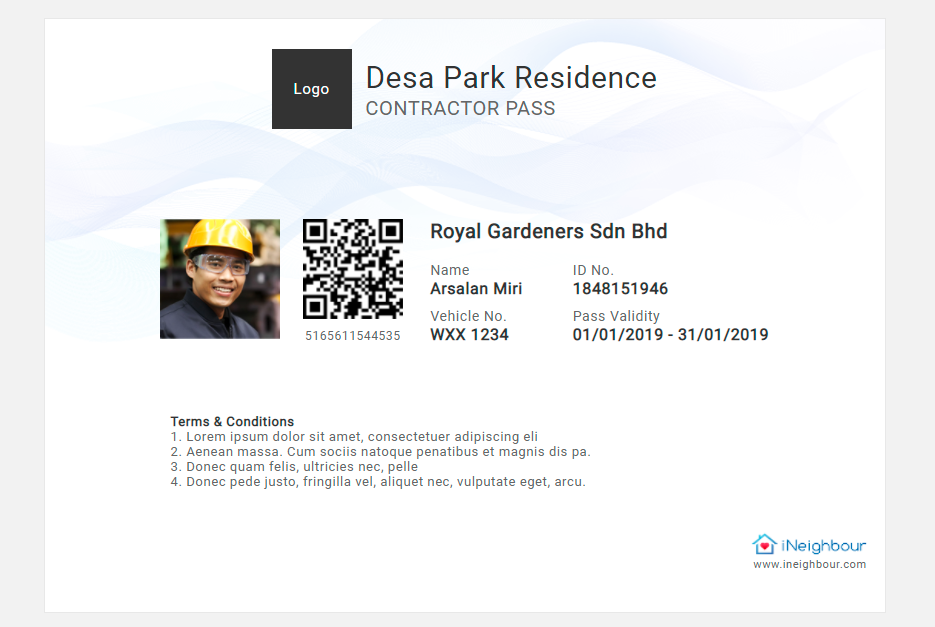
Task: Click the iNeighbour brand name text
Action: [x=823, y=546]
